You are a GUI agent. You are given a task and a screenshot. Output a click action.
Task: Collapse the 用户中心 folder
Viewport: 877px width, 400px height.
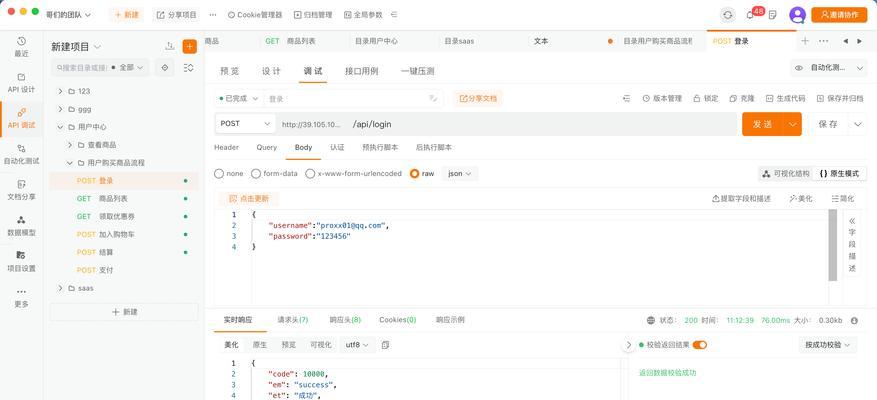tap(60, 127)
